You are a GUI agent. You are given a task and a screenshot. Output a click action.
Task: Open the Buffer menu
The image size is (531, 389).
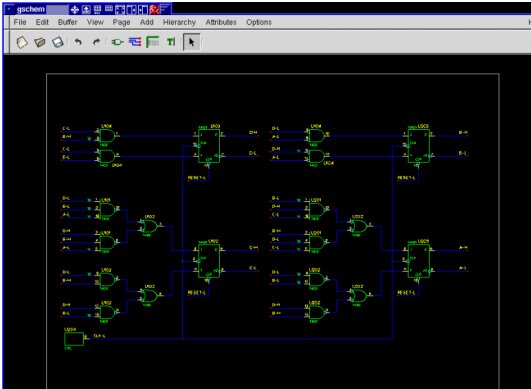point(67,22)
